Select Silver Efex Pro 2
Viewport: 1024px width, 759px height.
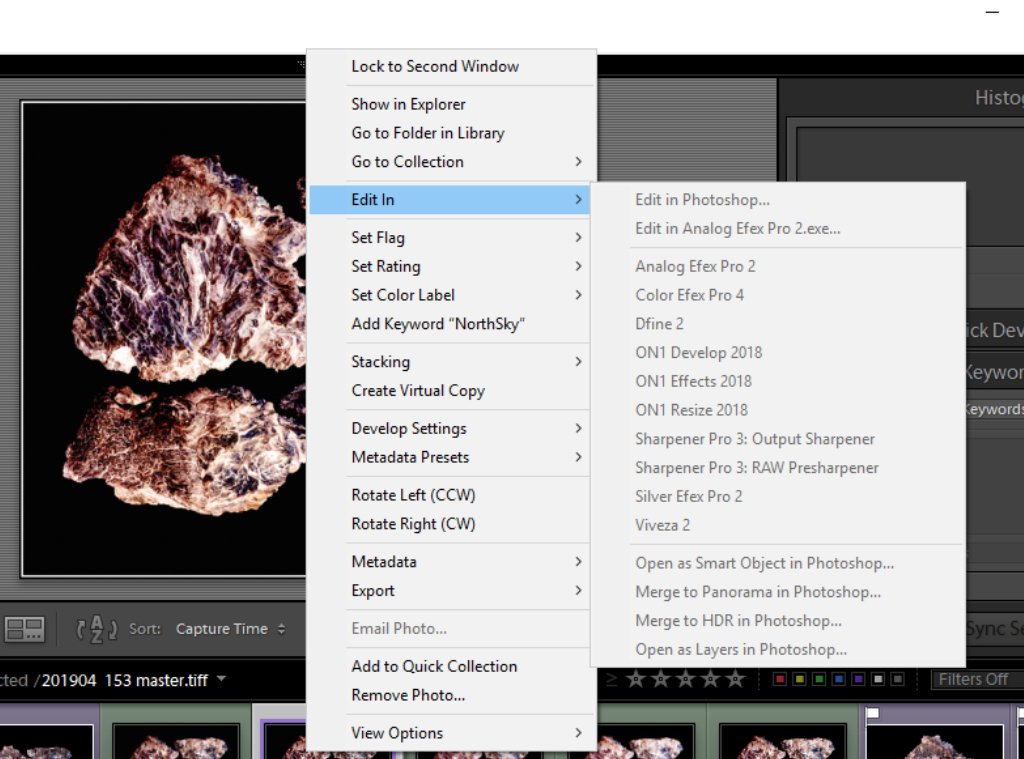coord(778,496)
